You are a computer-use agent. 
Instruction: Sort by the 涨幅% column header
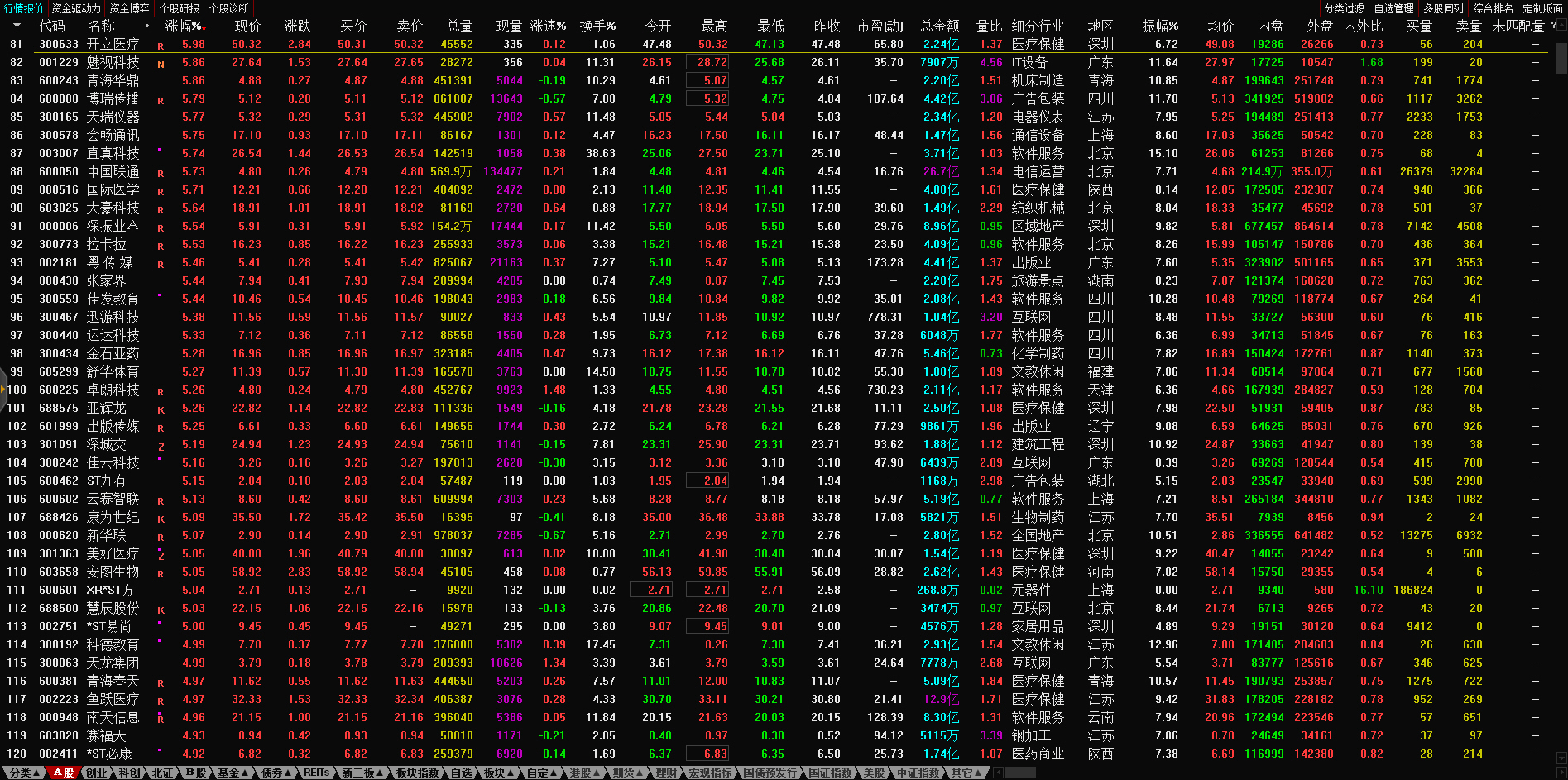point(184,26)
